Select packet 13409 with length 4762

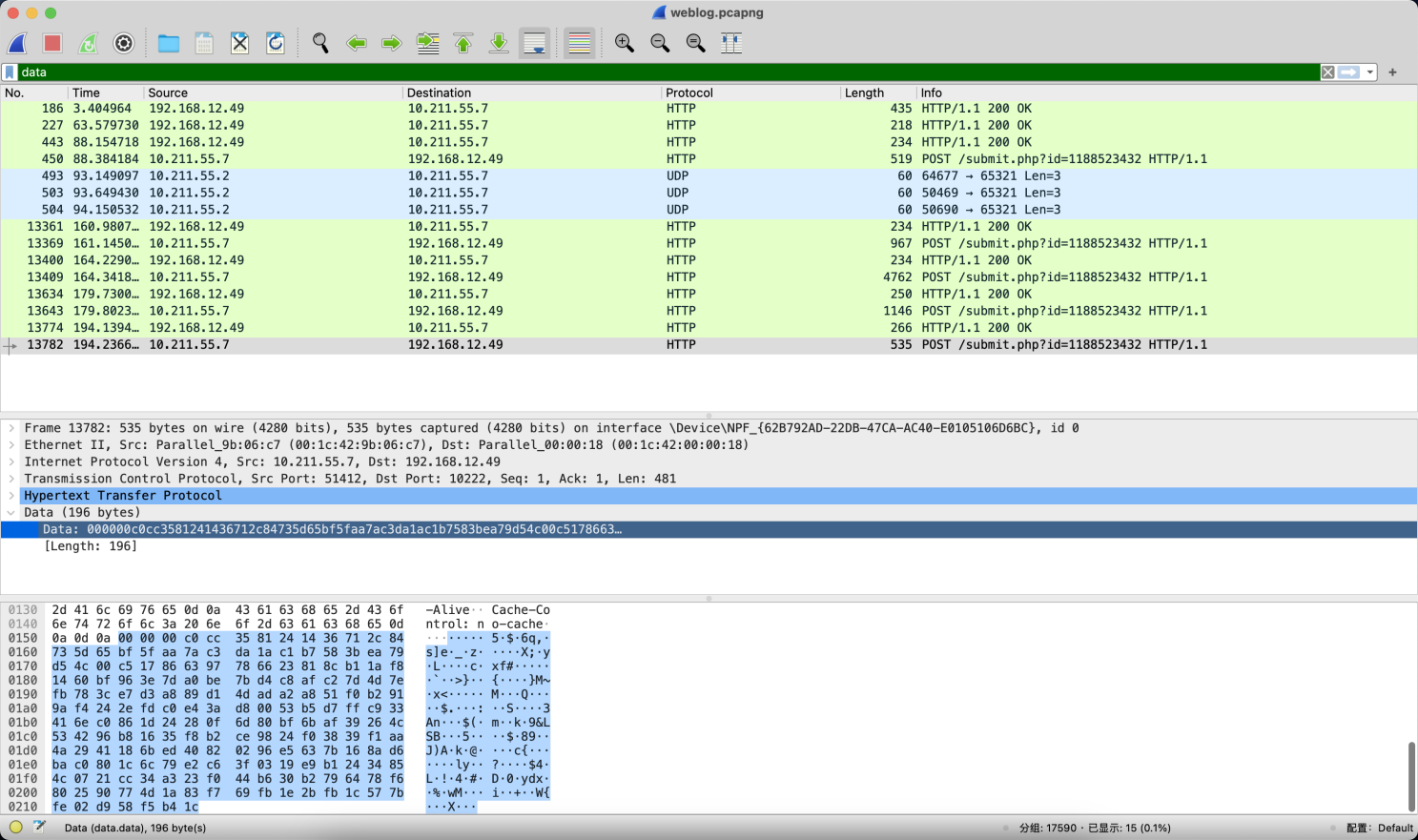click(x=709, y=277)
